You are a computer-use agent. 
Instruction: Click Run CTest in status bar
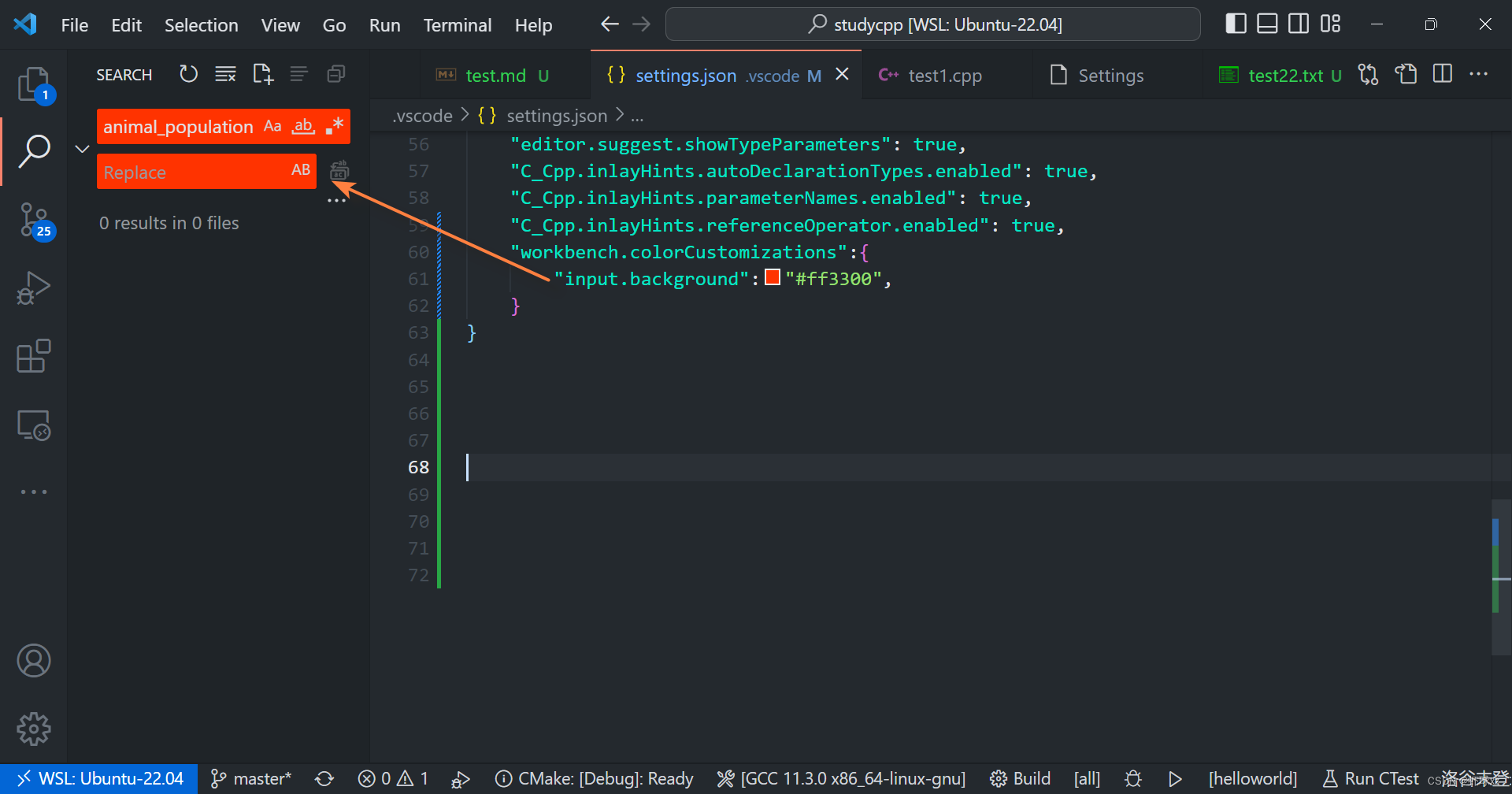pyautogui.click(x=1371, y=778)
